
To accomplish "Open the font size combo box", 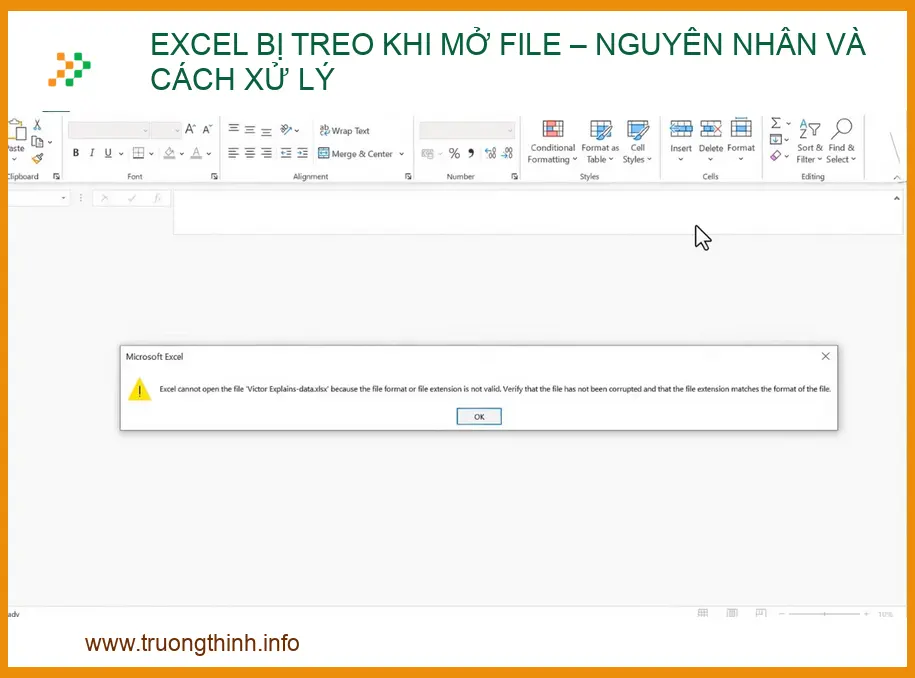I will (x=166, y=130).
